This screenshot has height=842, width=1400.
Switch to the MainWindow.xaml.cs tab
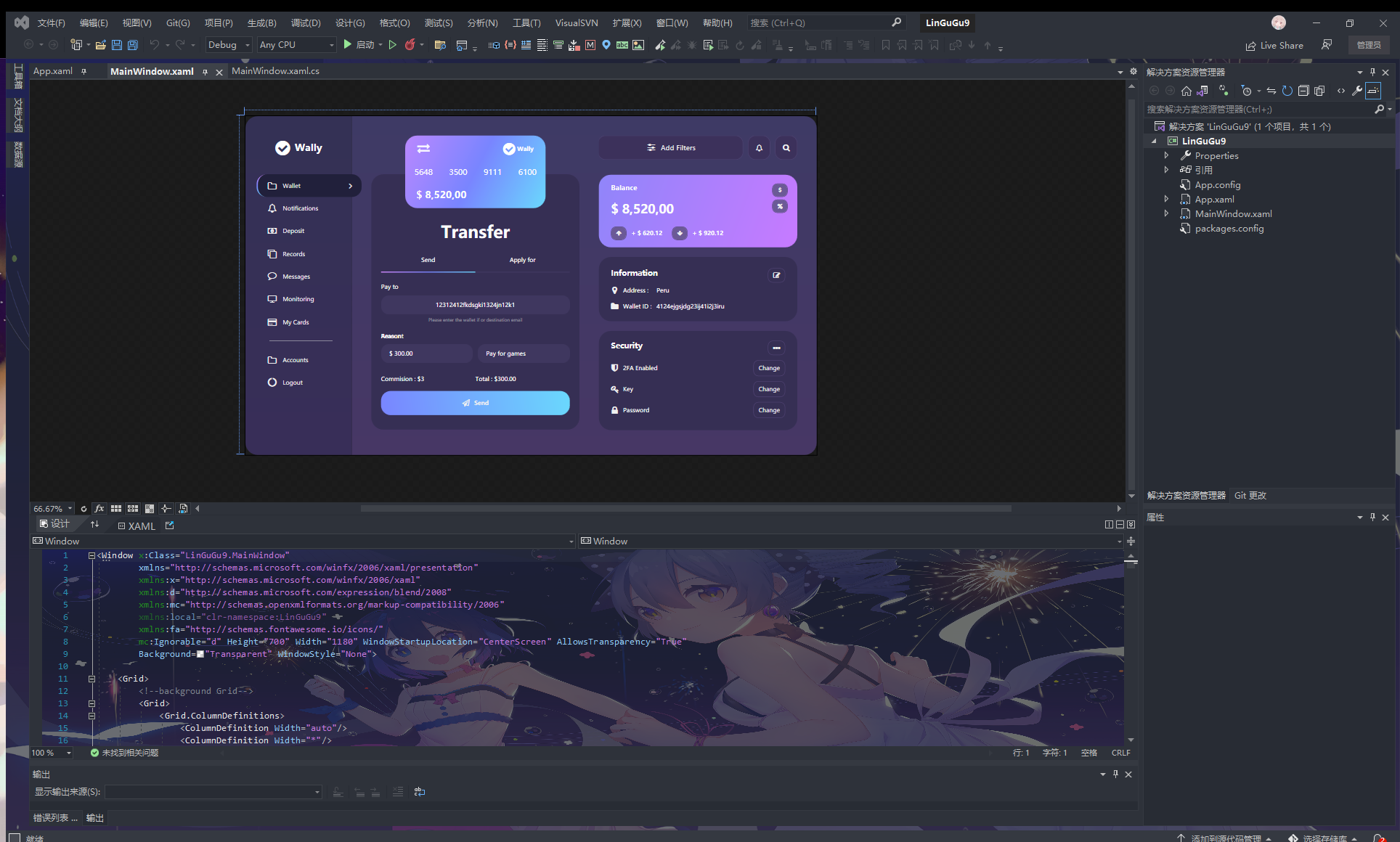point(275,71)
